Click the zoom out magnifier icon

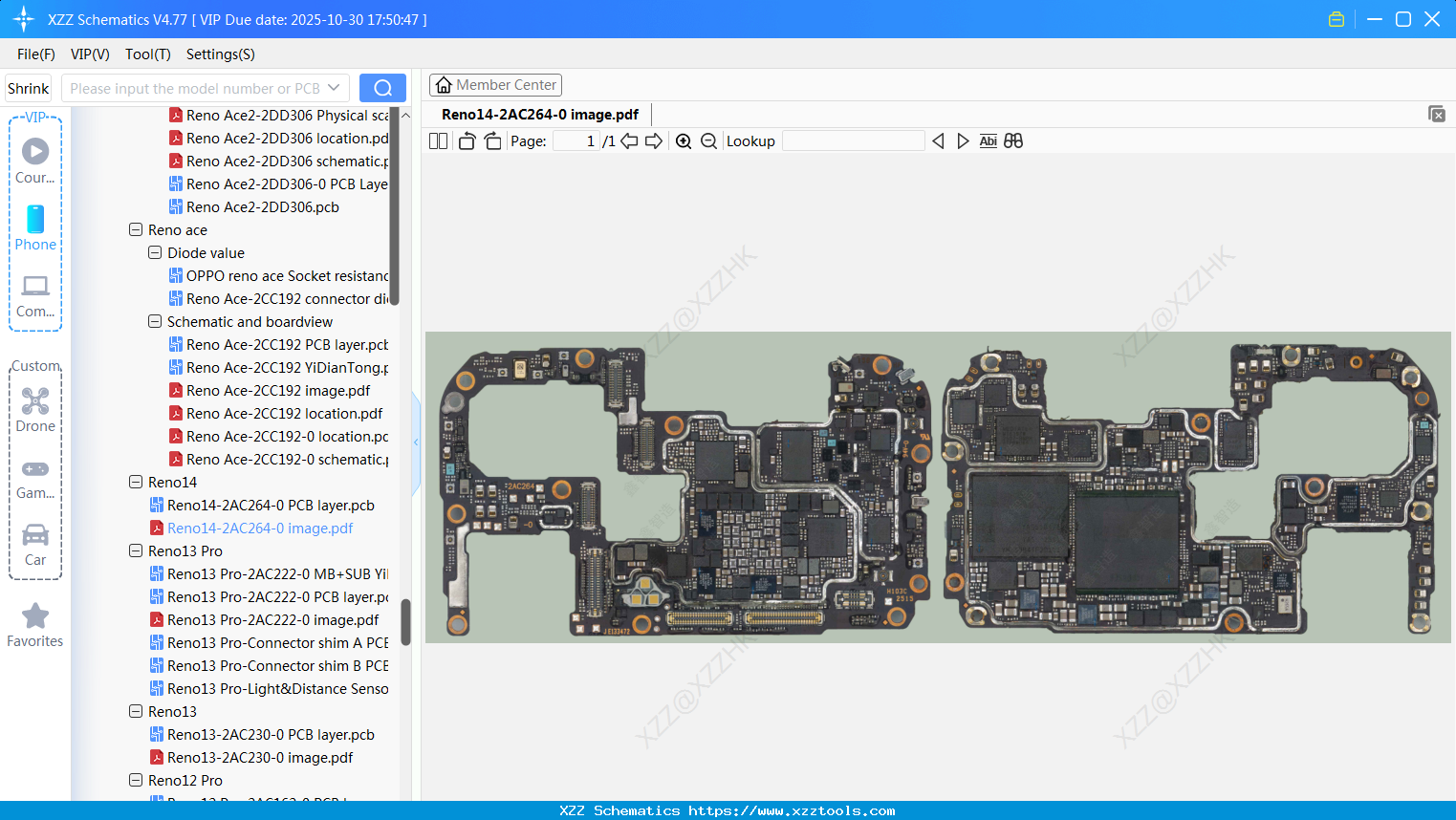[708, 141]
